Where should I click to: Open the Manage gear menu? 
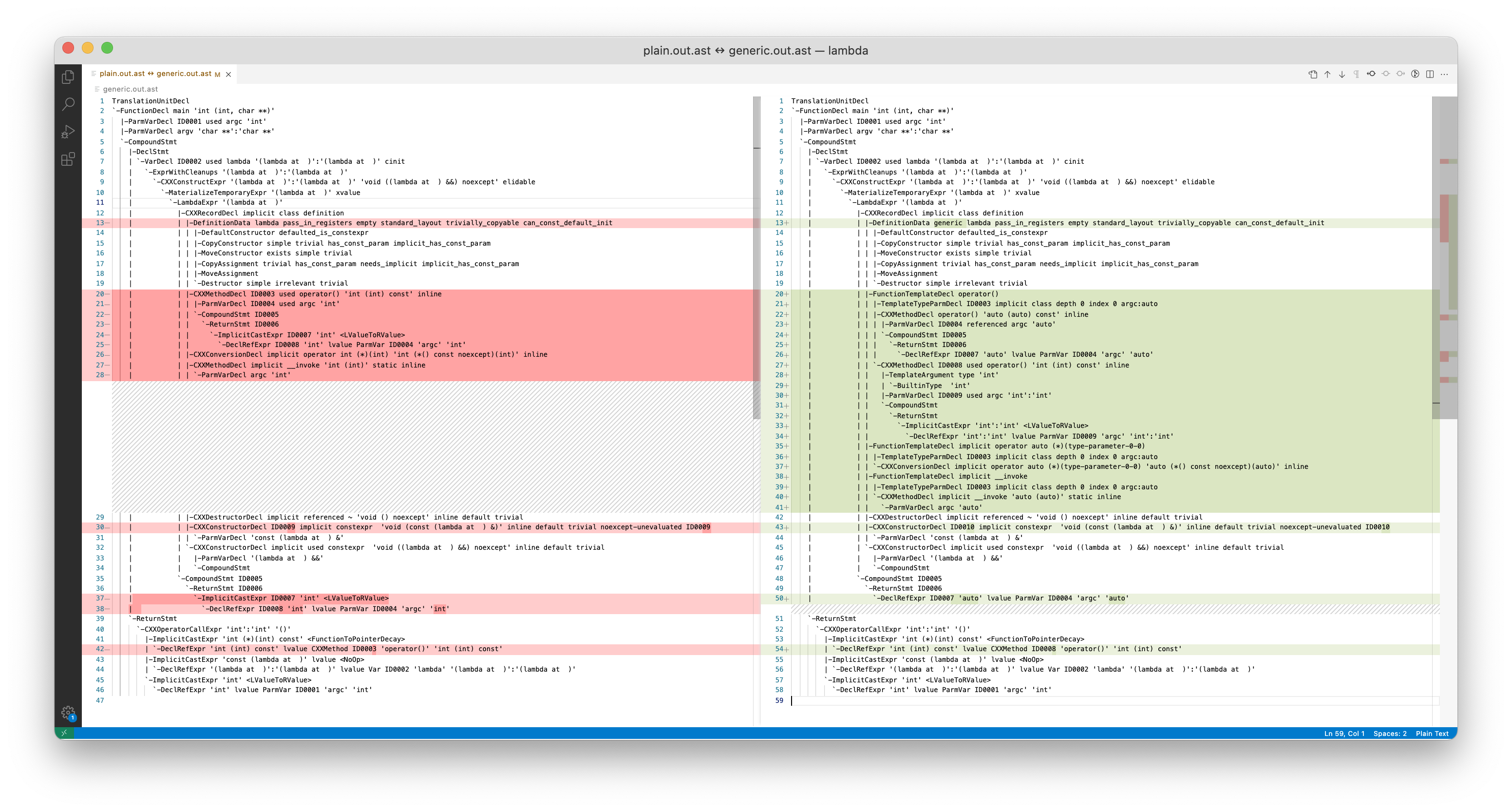click(68, 712)
